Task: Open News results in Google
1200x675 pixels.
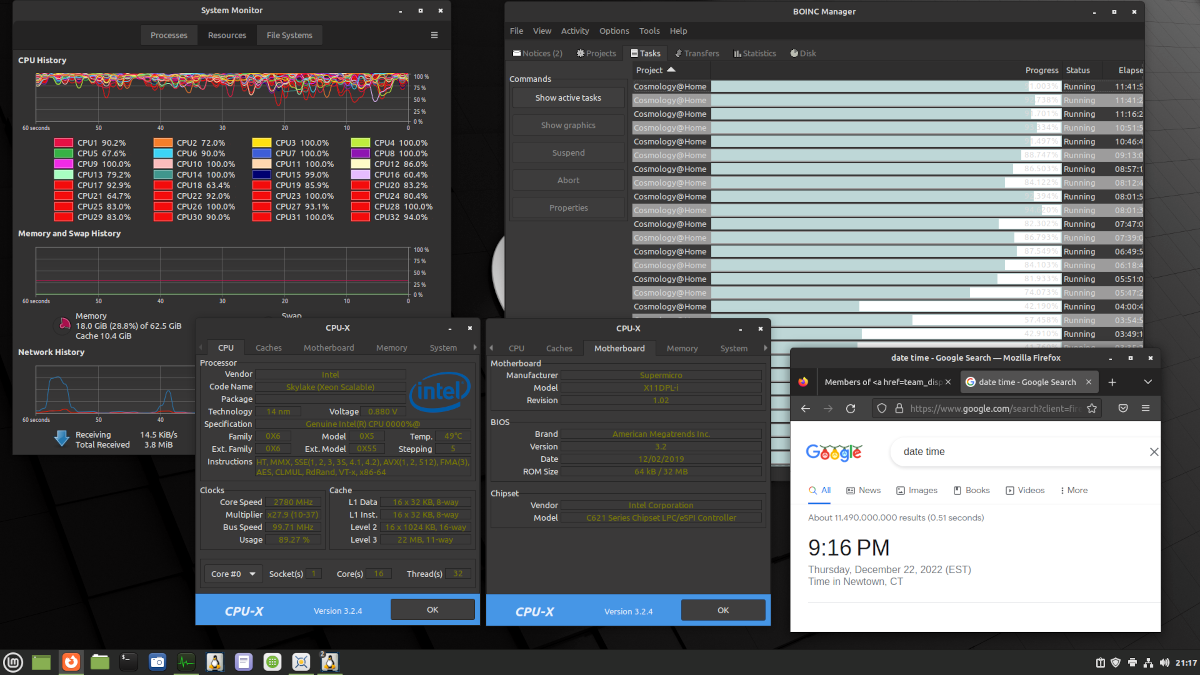Action: tap(863, 490)
